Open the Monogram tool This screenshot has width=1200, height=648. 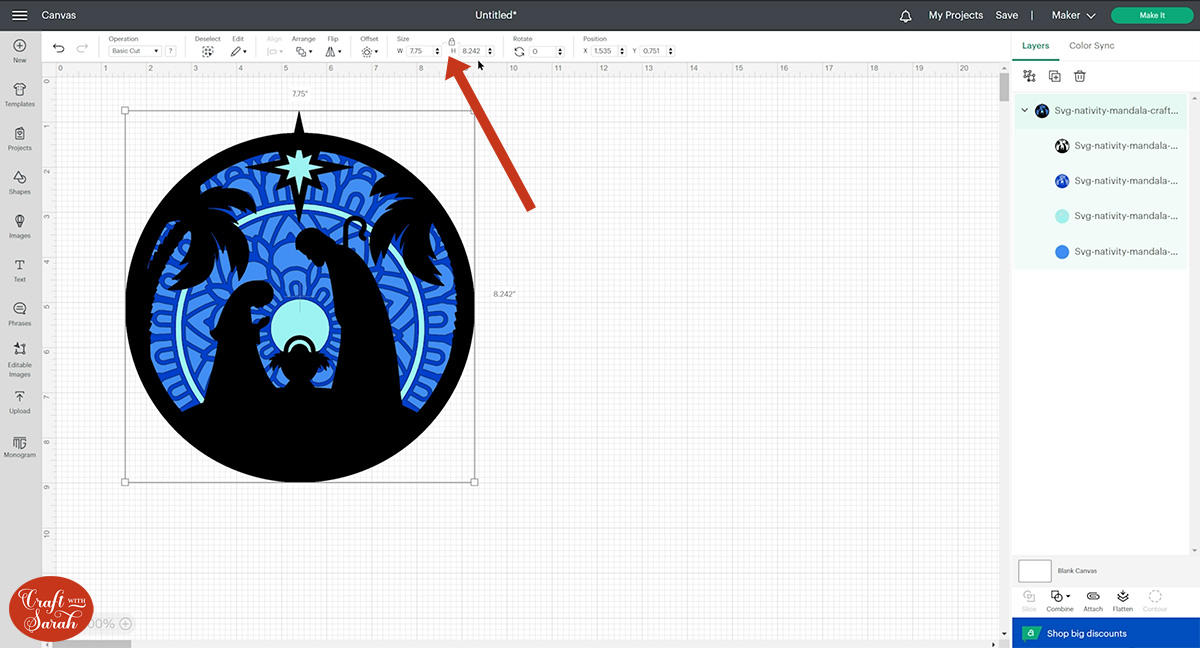[20, 447]
